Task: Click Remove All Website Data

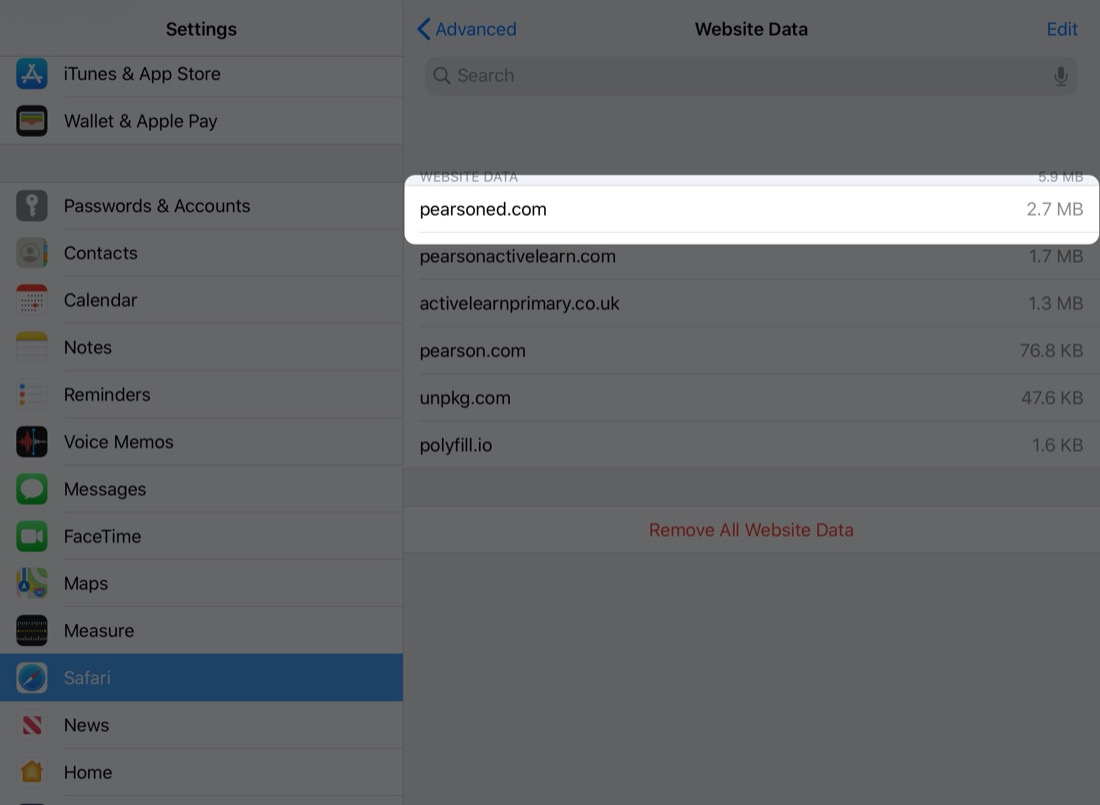Action: point(751,530)
